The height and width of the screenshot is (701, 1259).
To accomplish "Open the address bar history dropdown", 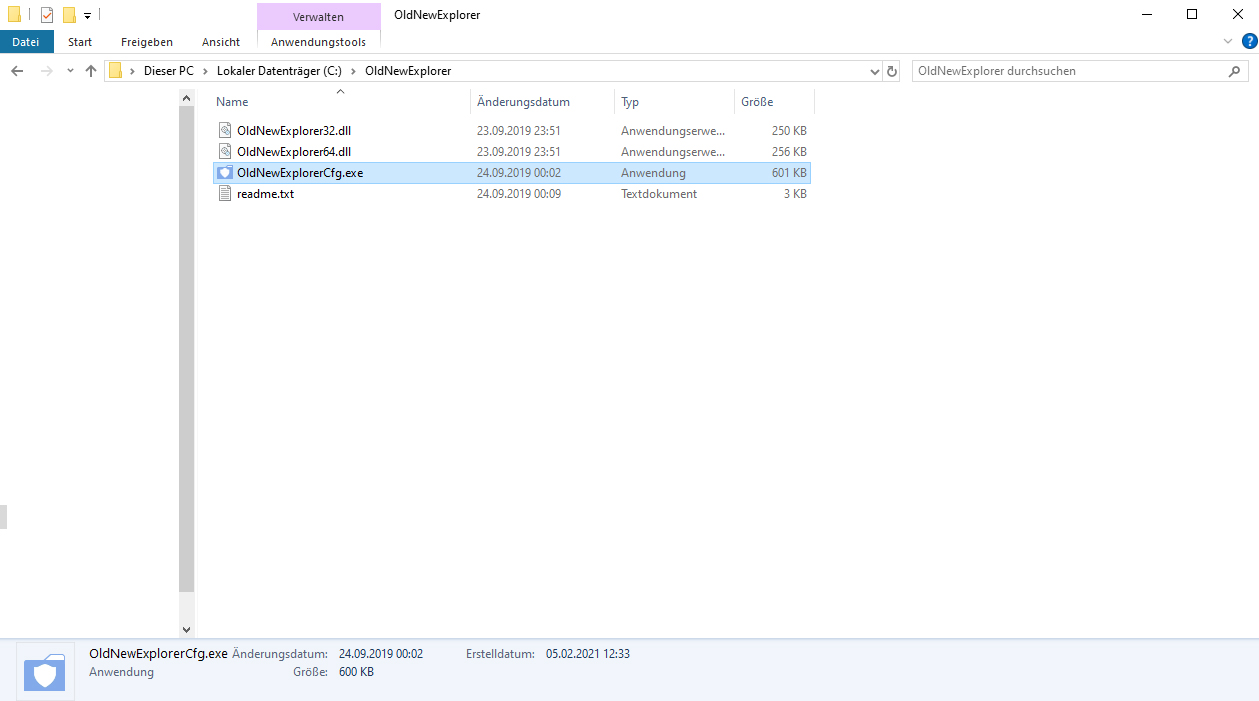I will [x=875, y=71].
